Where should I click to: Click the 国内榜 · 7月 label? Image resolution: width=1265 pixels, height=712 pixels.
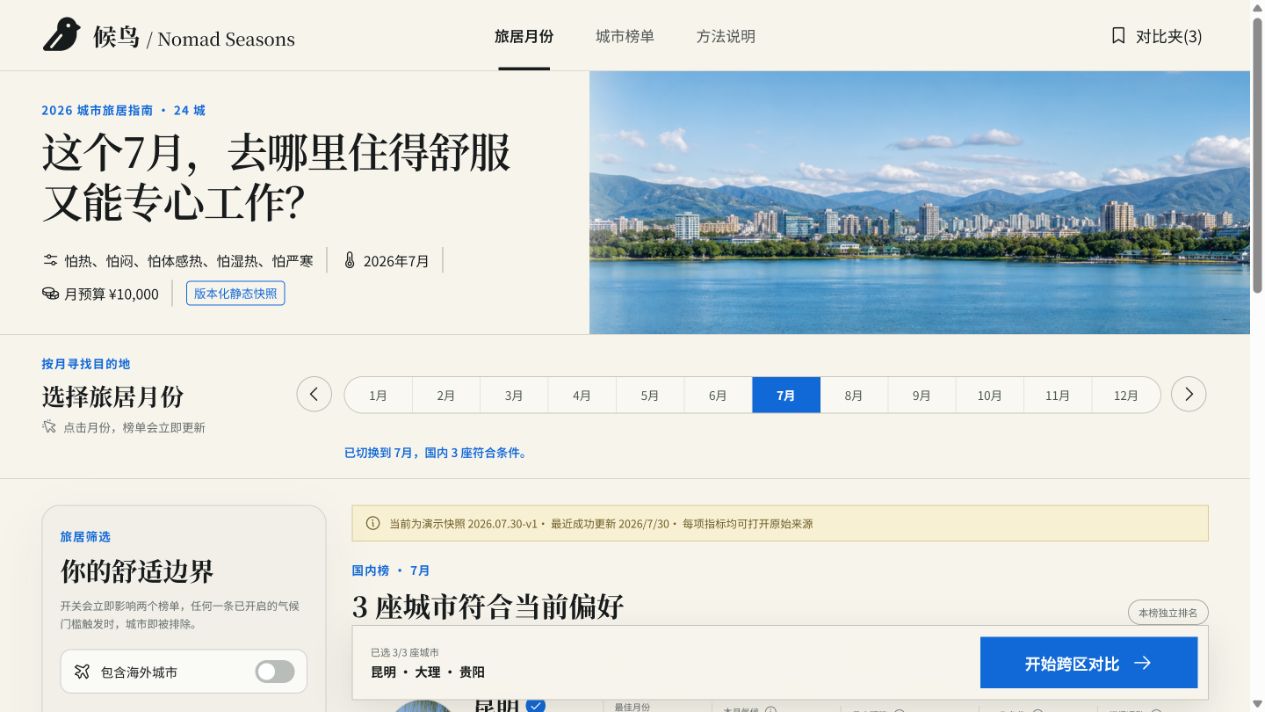point(391,570)
